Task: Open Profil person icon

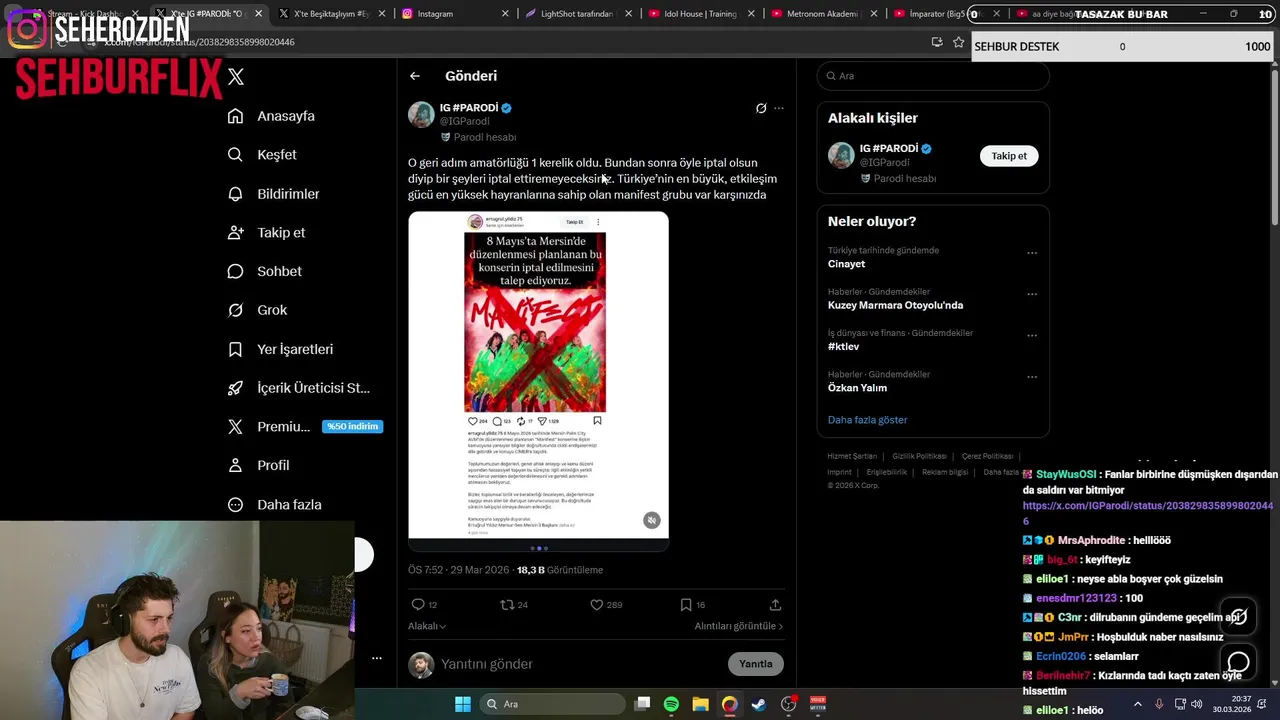Action: (x=235, y=465)
